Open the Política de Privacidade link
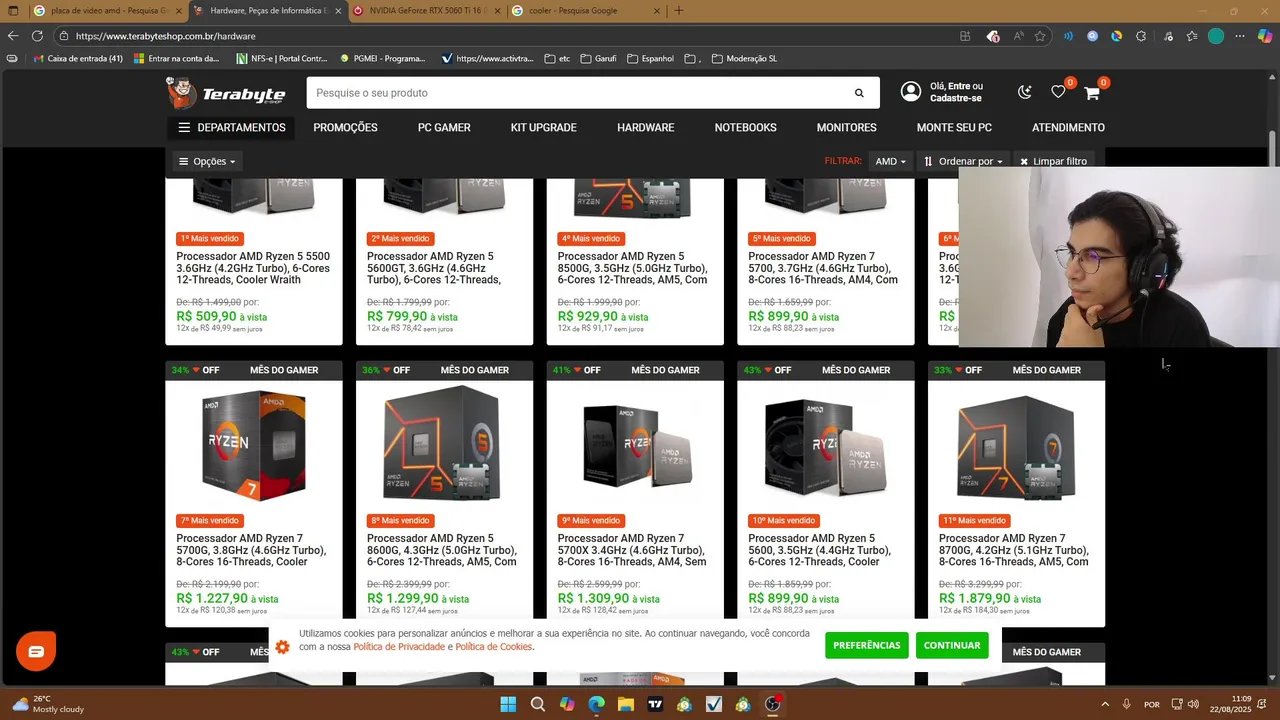 click(399, 647)
